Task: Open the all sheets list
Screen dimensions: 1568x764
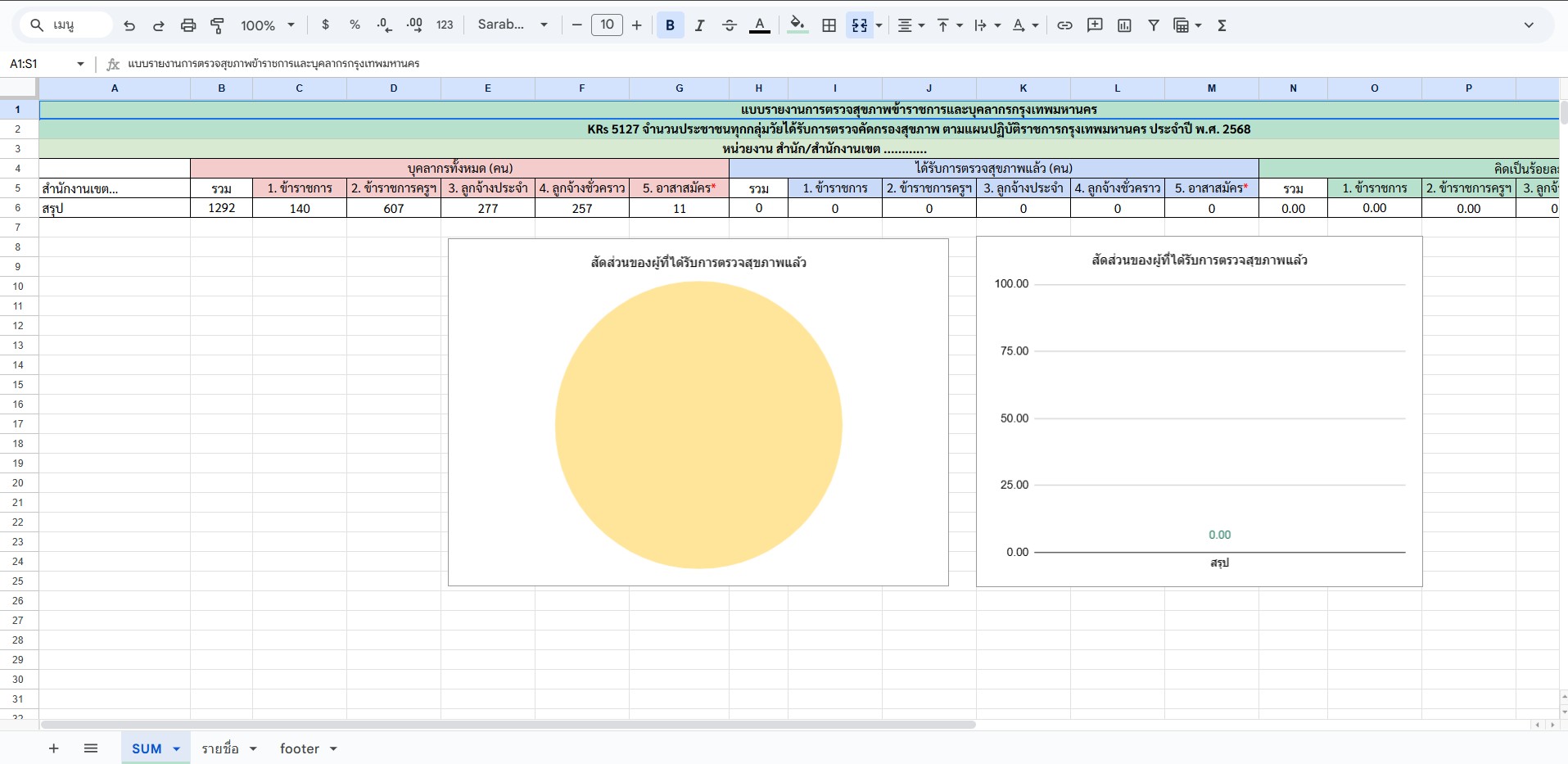Action: [91, 748]
